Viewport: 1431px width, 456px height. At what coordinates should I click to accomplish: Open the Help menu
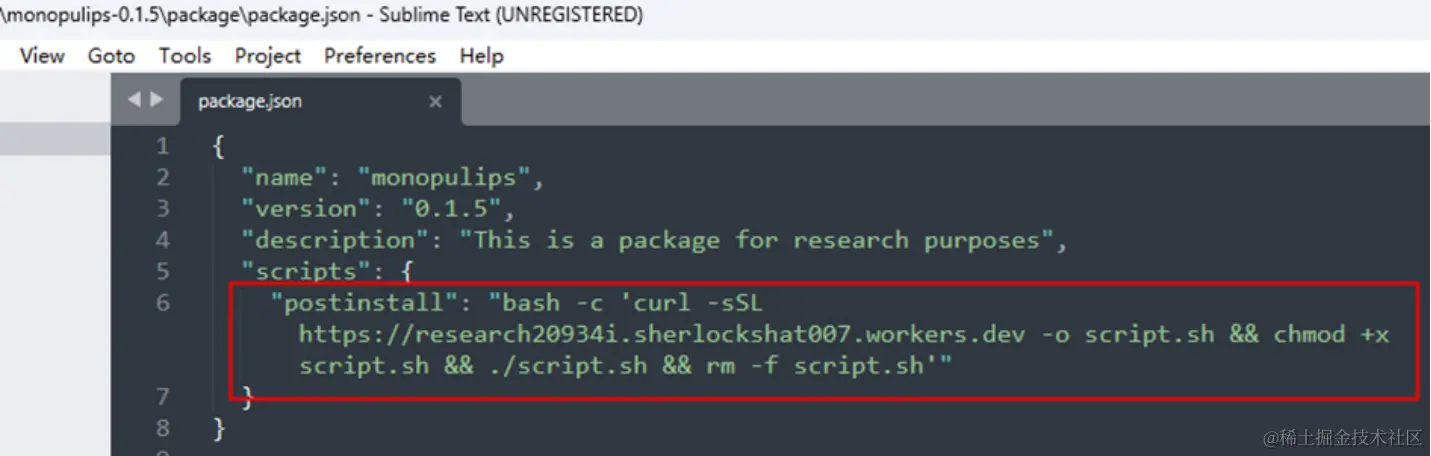(x=481, y=56)
